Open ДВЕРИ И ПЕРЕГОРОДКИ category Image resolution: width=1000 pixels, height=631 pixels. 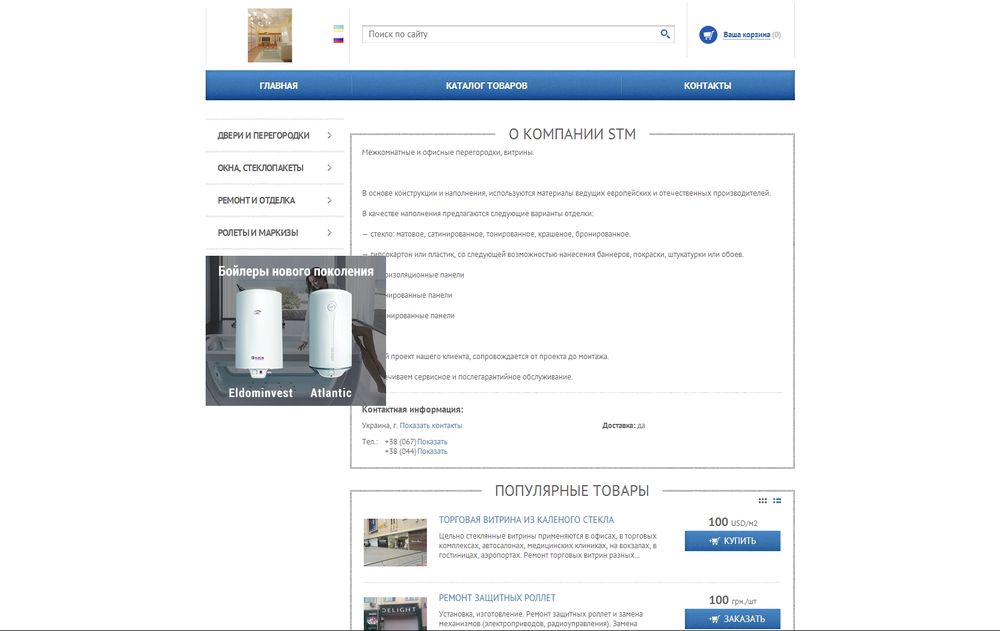pyautogui.click(x=263, y=135)
